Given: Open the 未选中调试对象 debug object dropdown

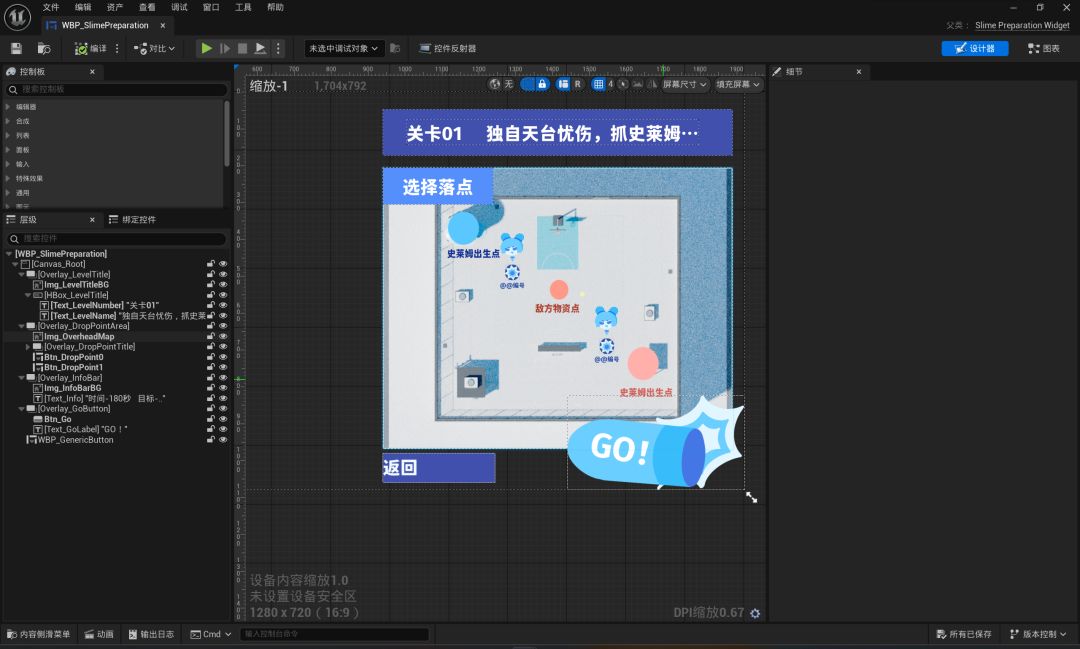Looking at the screenshot, I should 343,48.
